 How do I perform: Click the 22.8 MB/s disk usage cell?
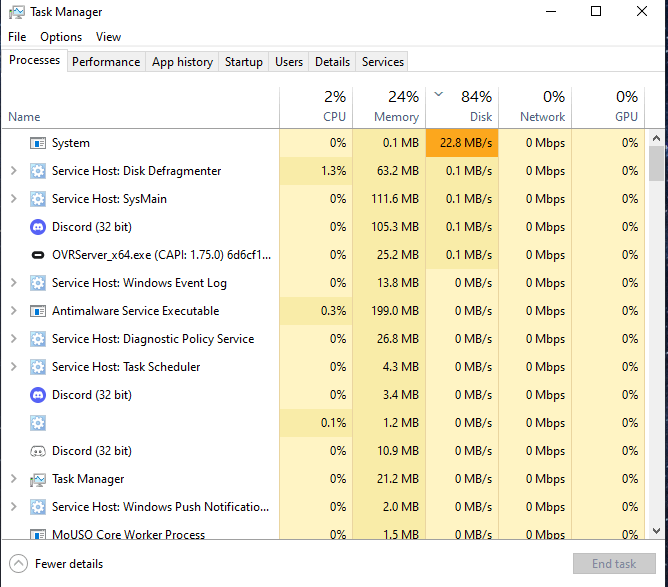(462, 143)
